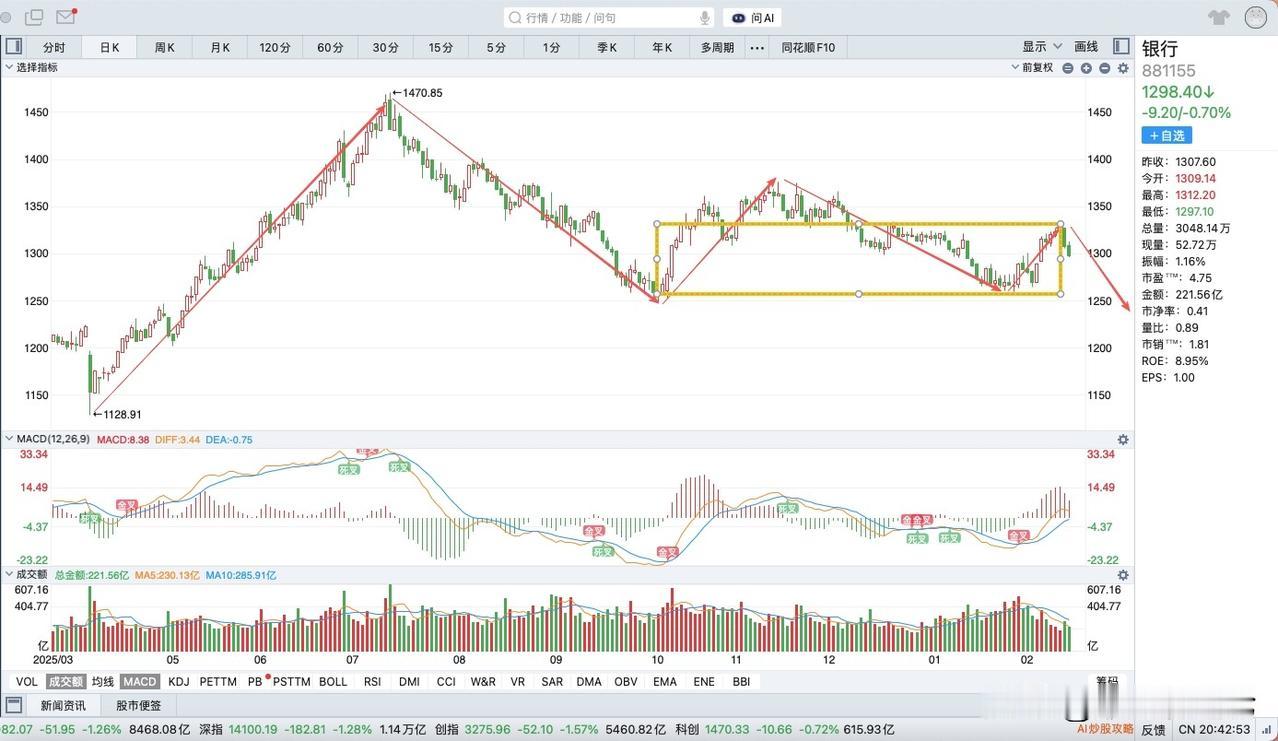Open the 前复权 adjustment dropdown
This screenshot has height=741, width=1278.
tap(1032, 68)
